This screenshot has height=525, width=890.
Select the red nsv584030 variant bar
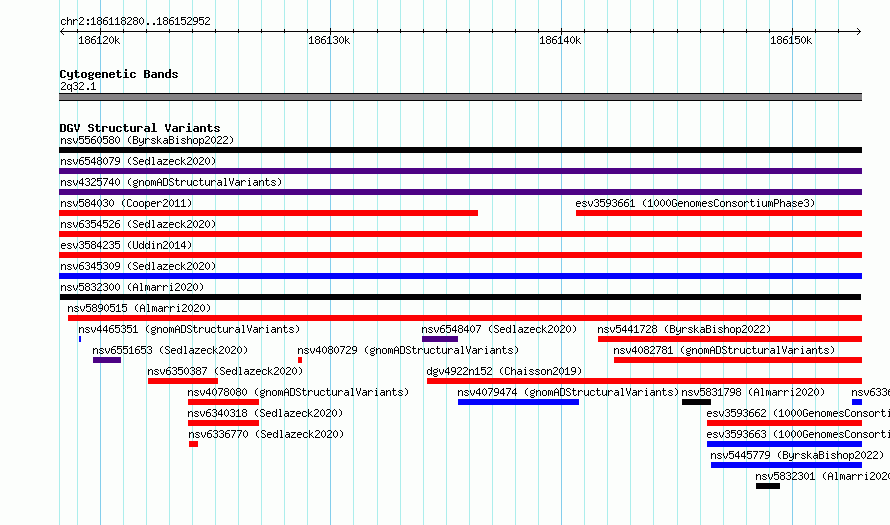268,213
